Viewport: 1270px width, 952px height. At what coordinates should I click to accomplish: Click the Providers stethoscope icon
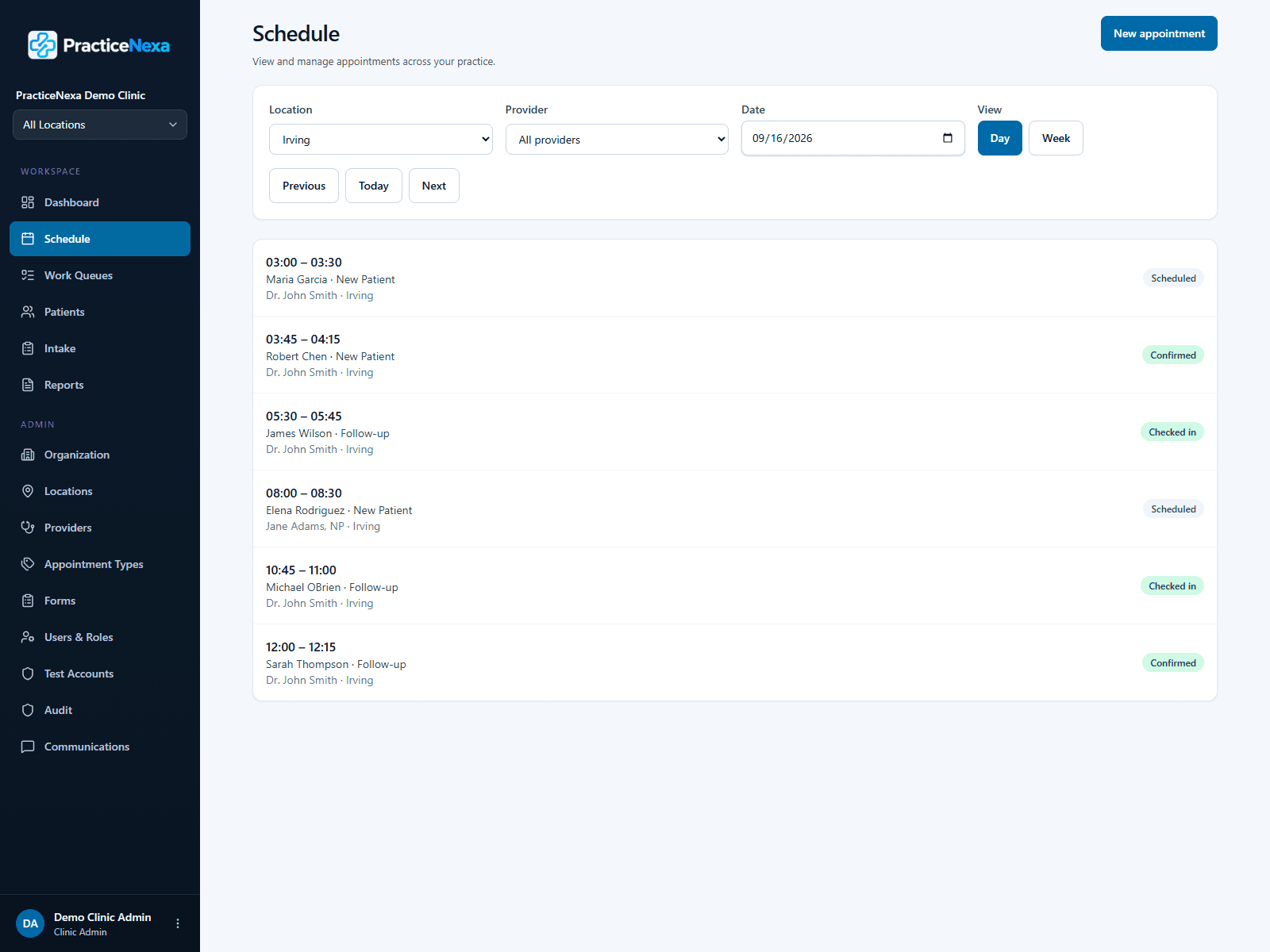(x=28, y=528)
